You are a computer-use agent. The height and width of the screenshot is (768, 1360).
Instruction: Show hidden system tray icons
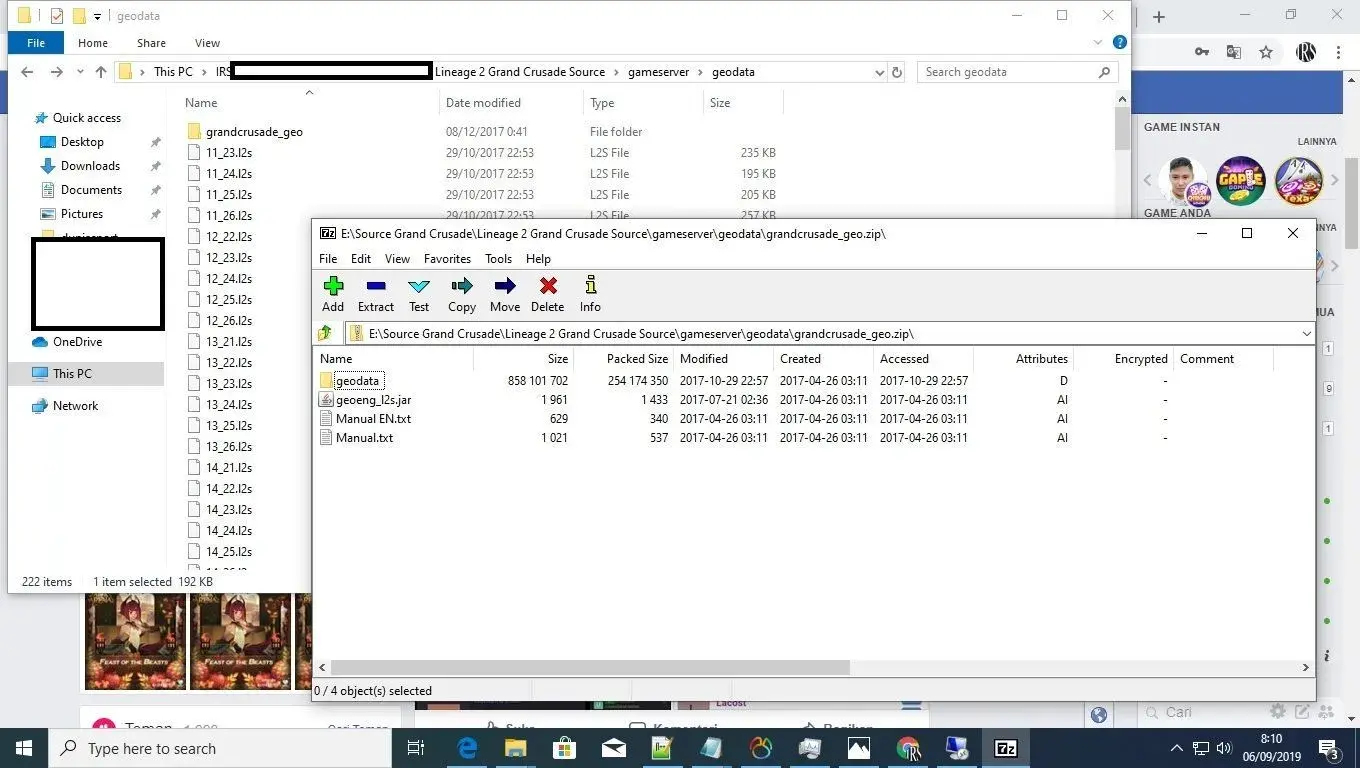pyautogui.click(x=1177, y=748)
